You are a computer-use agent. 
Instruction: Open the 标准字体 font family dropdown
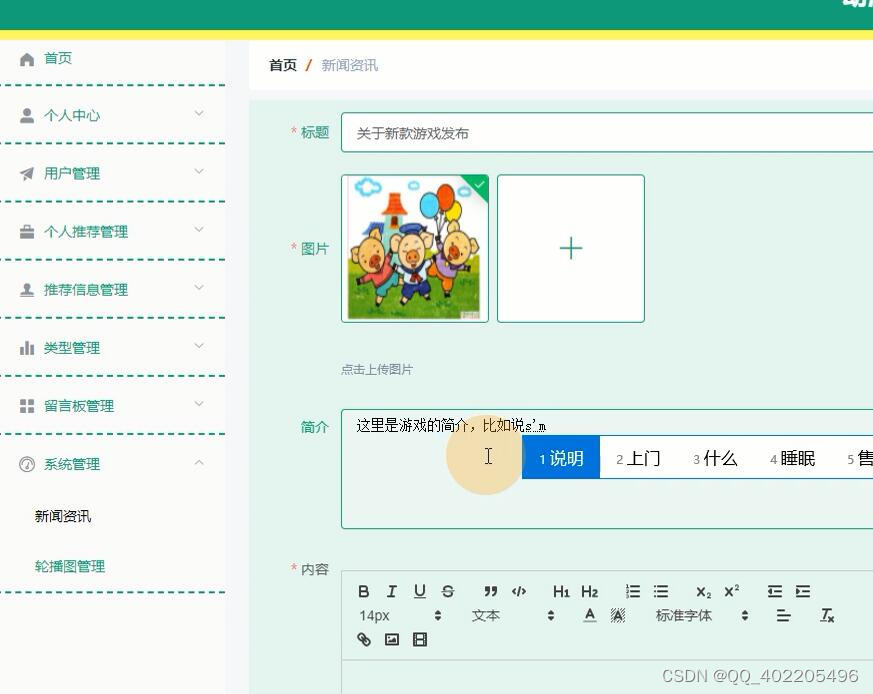click(x=703, y=615)
